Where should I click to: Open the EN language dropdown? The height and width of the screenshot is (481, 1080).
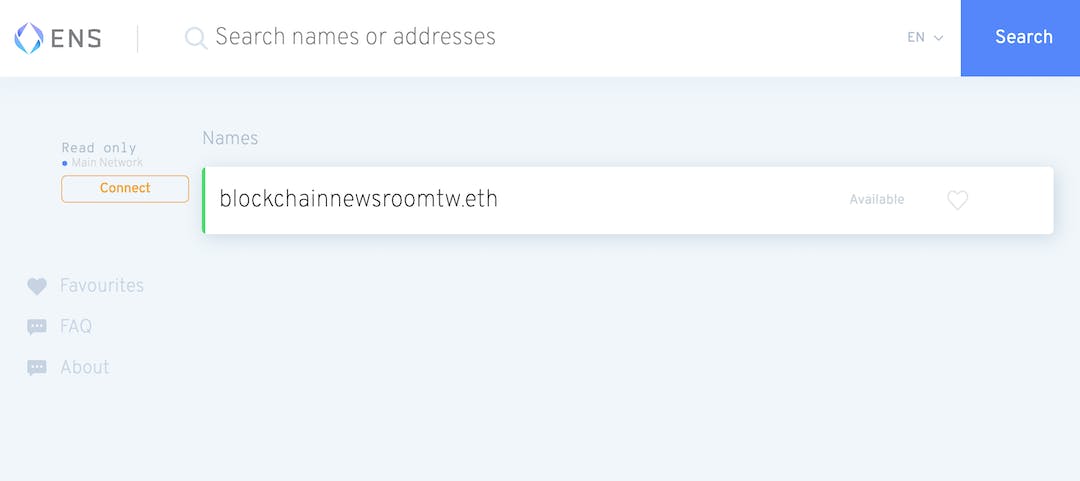point(916,38)
